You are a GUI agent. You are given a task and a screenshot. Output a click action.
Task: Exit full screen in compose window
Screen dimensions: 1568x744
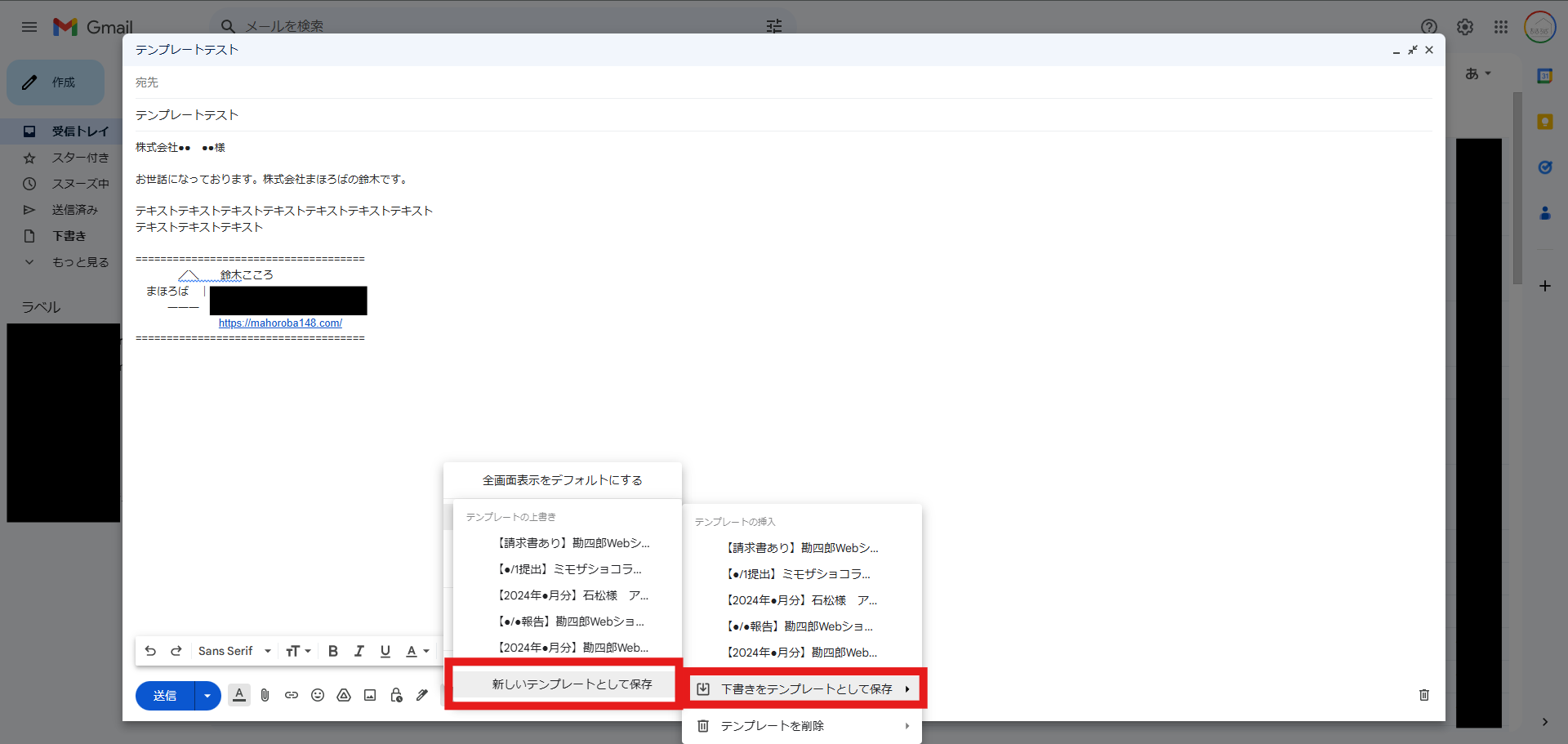point(1412,50)
